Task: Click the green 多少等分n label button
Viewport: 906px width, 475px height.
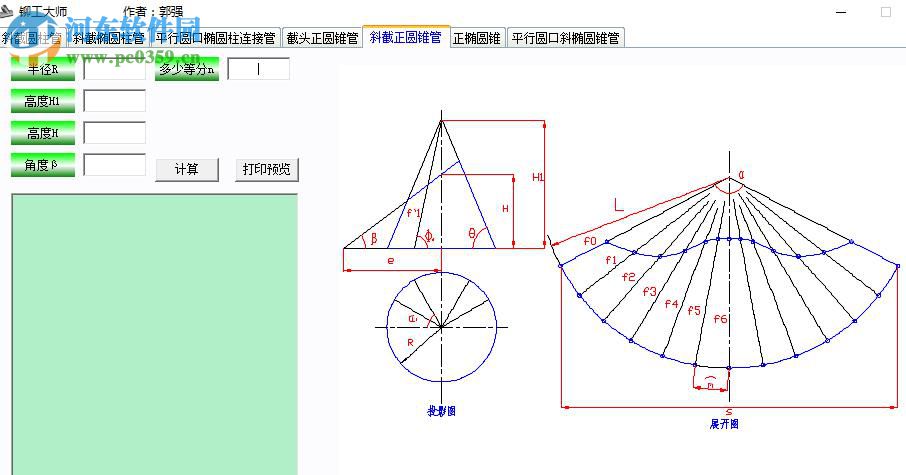Action: click(187, 69)
